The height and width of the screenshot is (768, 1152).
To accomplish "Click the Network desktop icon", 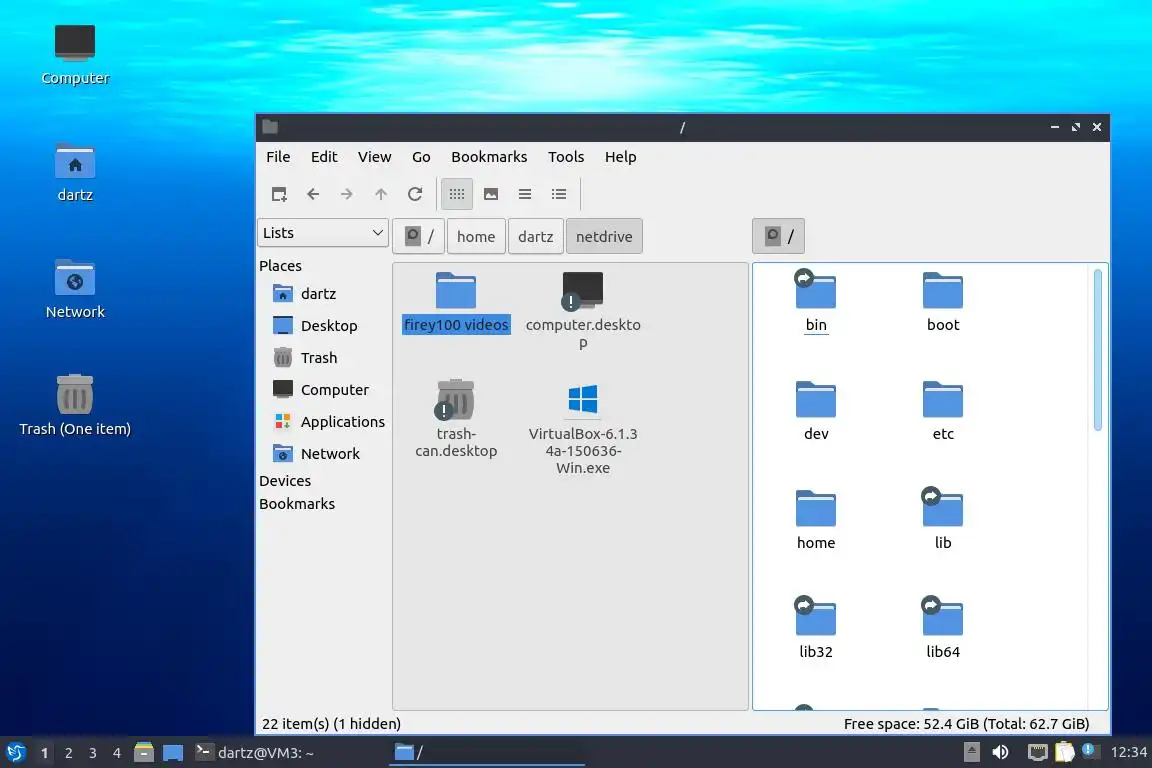I will click(x=75, y=289).
